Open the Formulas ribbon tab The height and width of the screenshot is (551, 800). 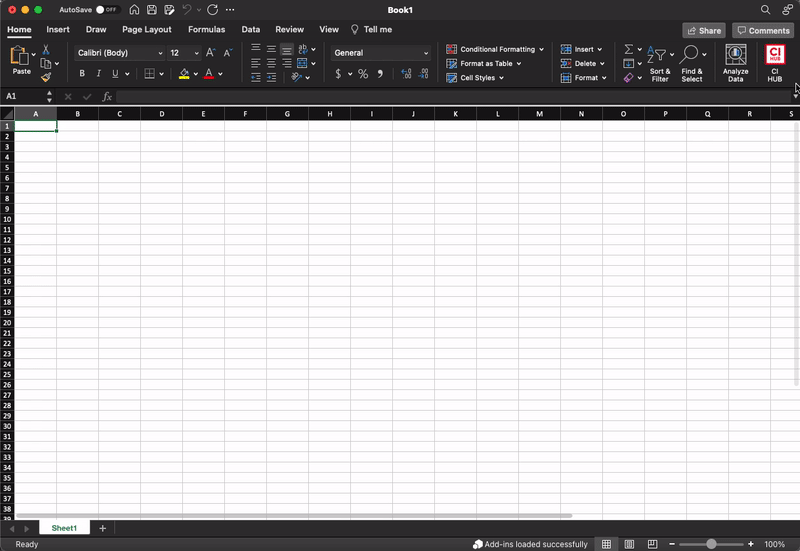click(x=206, y=30)
